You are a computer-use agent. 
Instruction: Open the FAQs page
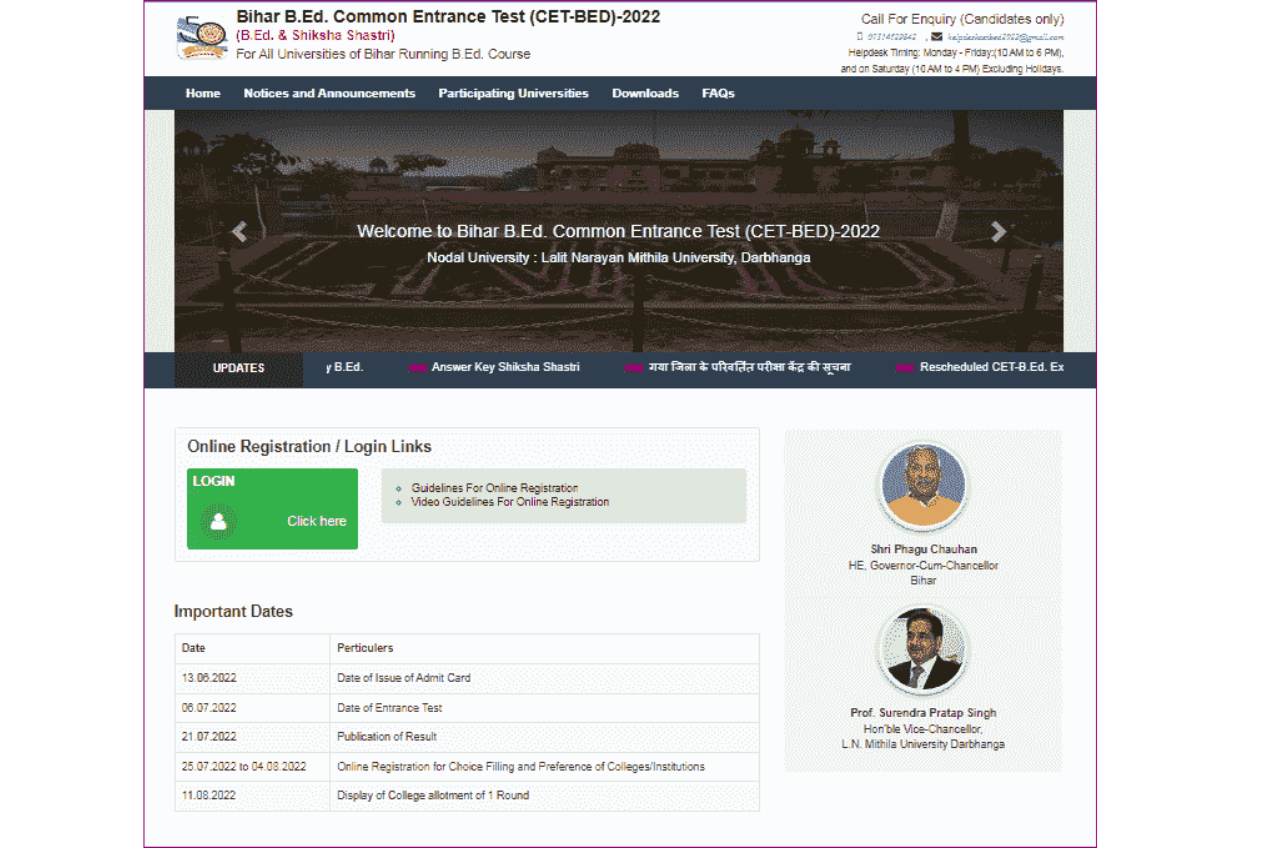[719, 93]
